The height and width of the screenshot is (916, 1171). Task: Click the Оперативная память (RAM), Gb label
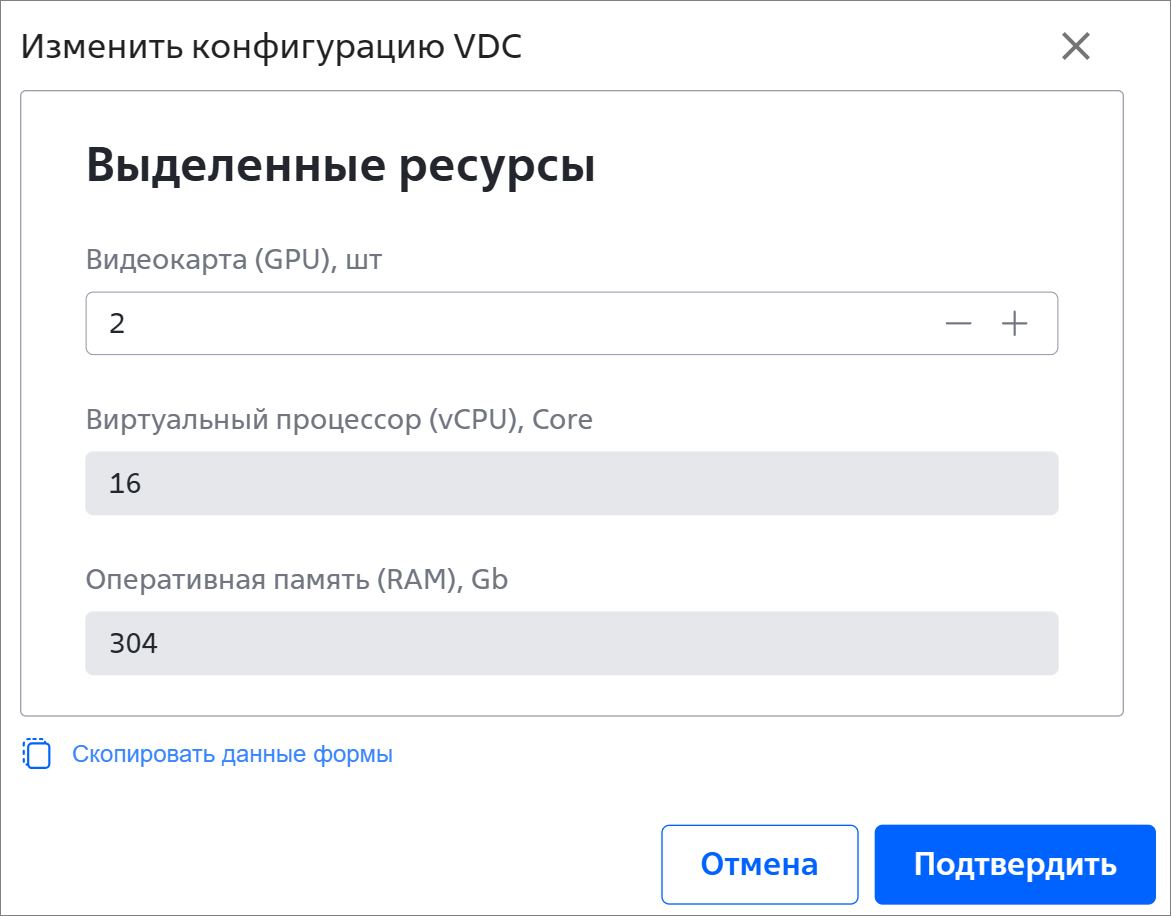pyautogui.click(x=296, y=579)
